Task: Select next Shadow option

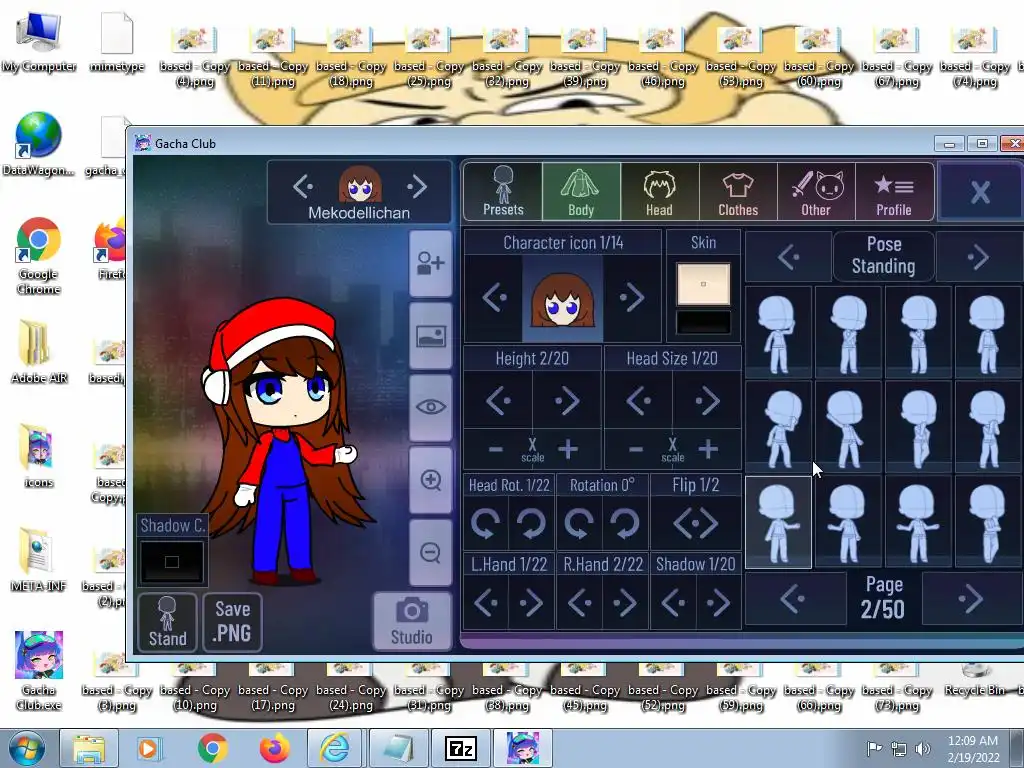Action: (718, 603)
